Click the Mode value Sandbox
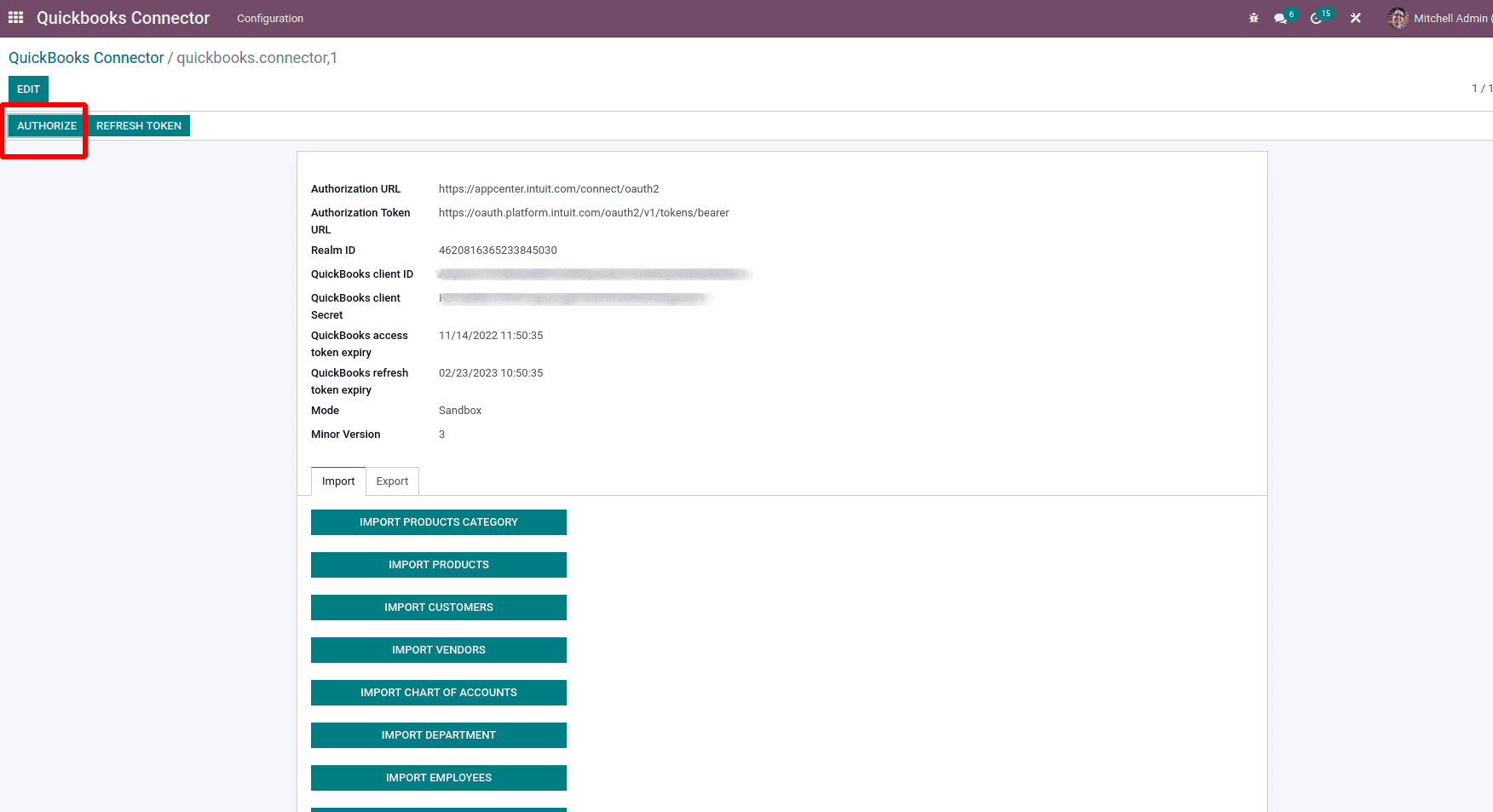 point(460,411)
